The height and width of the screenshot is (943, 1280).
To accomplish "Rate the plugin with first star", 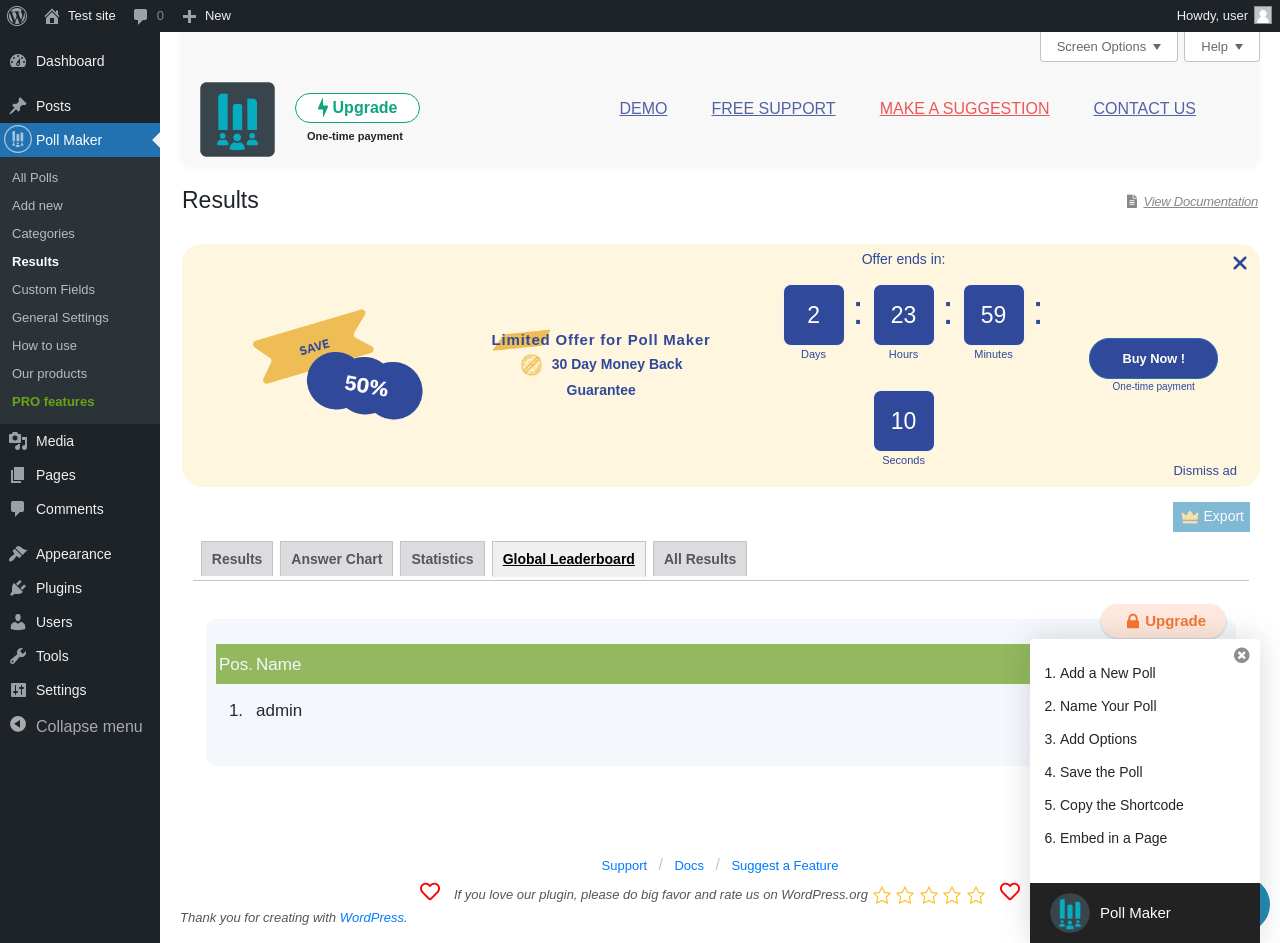I will coord(882,895).
